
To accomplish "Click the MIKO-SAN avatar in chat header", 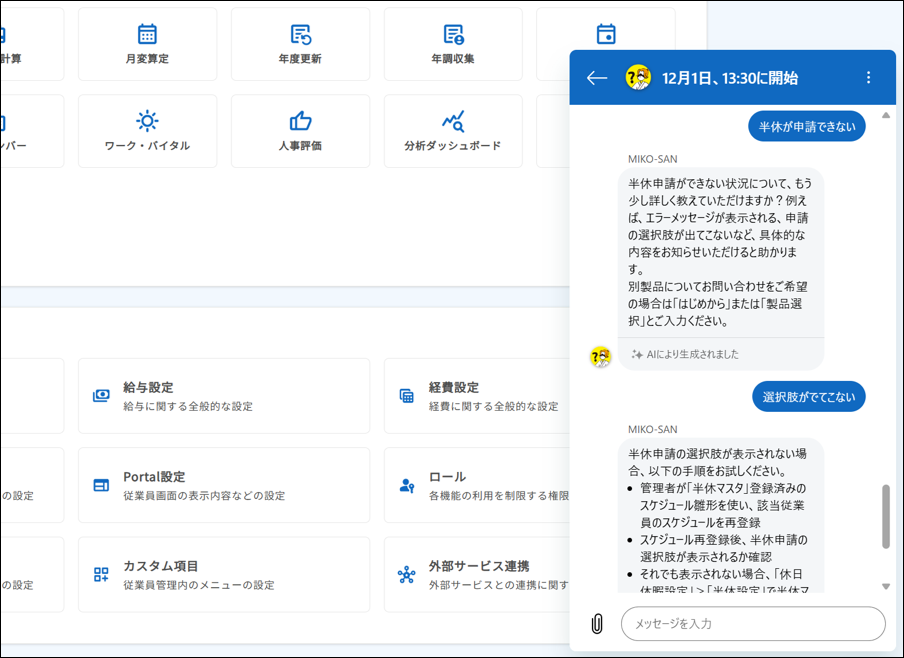I will coord(638,78).
